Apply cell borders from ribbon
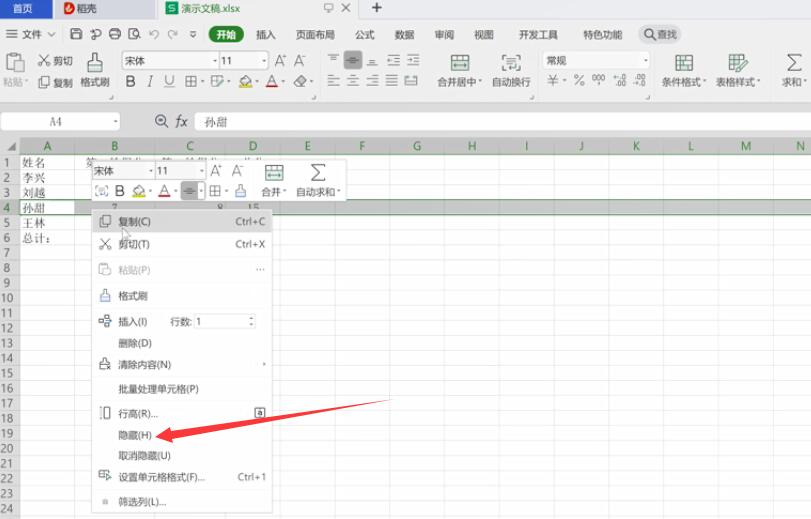Image resolution: width=811 pixels, height=519 pixels. pyautogui.click(x=191, y=81)
